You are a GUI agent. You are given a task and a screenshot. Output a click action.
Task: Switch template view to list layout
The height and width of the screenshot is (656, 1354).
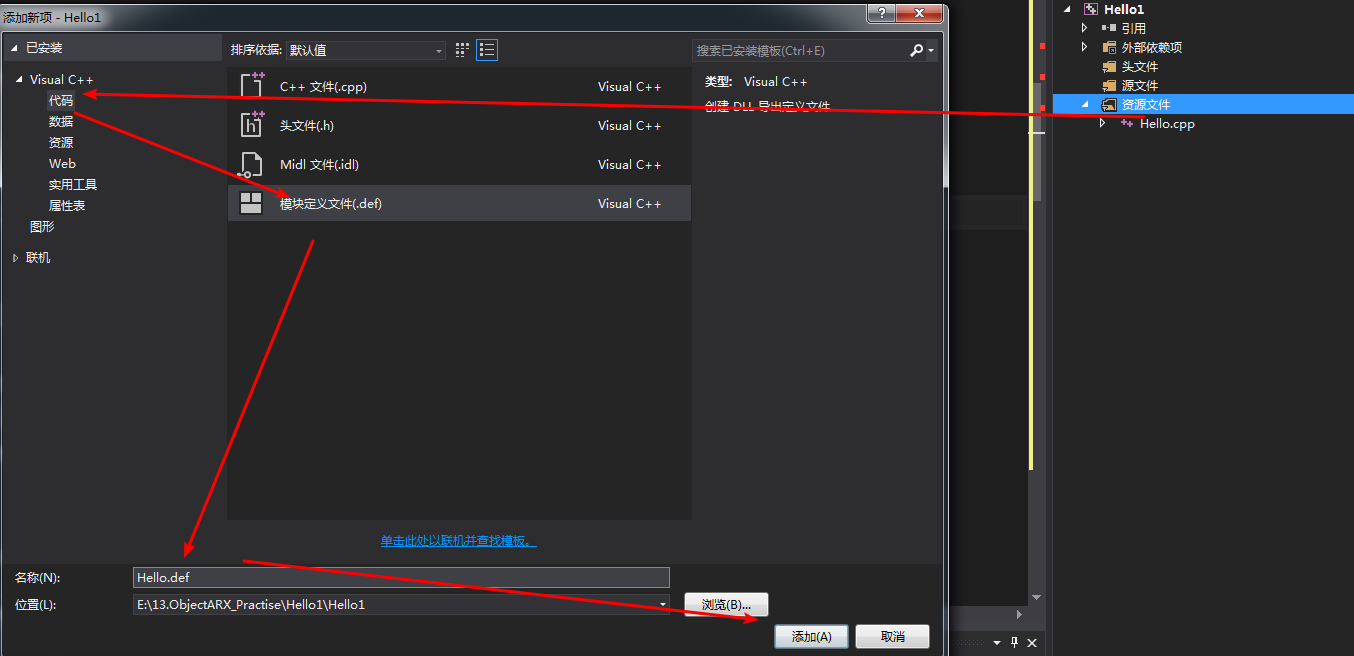(x=487, y=49)
